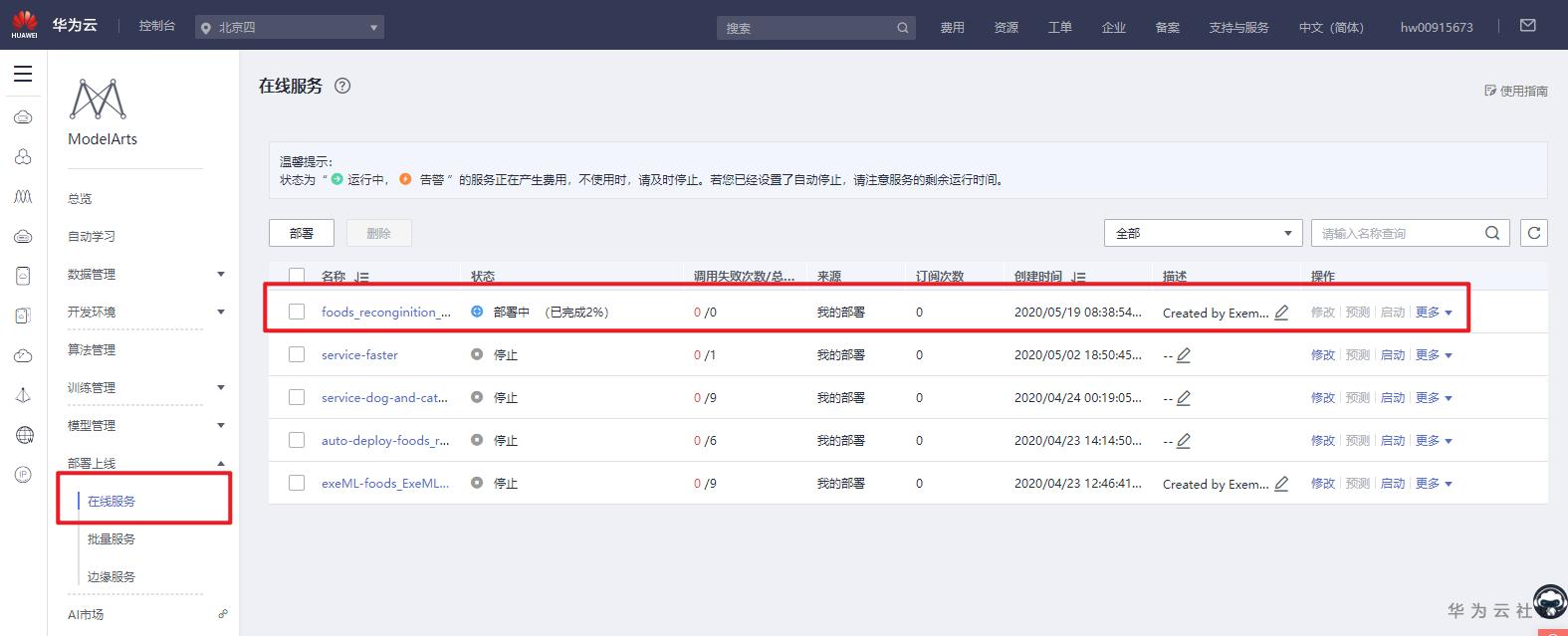The height and width of the screenshot is (636, 1568).
Task: Click the AI市场 external link icon
Action: tap(223, 614)
